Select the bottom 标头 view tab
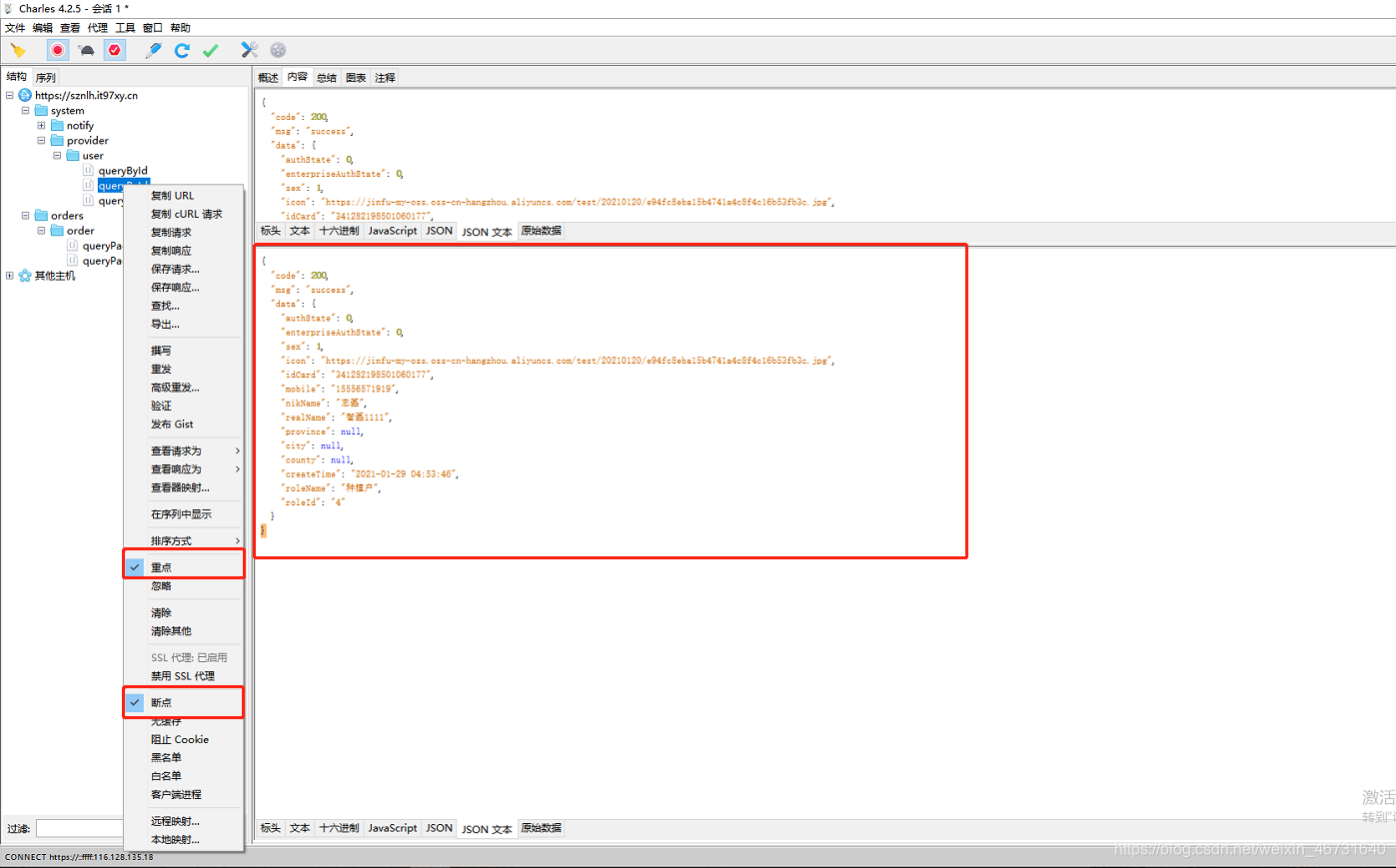This screenshot has height=868, width=1396. tap(271, 828)
